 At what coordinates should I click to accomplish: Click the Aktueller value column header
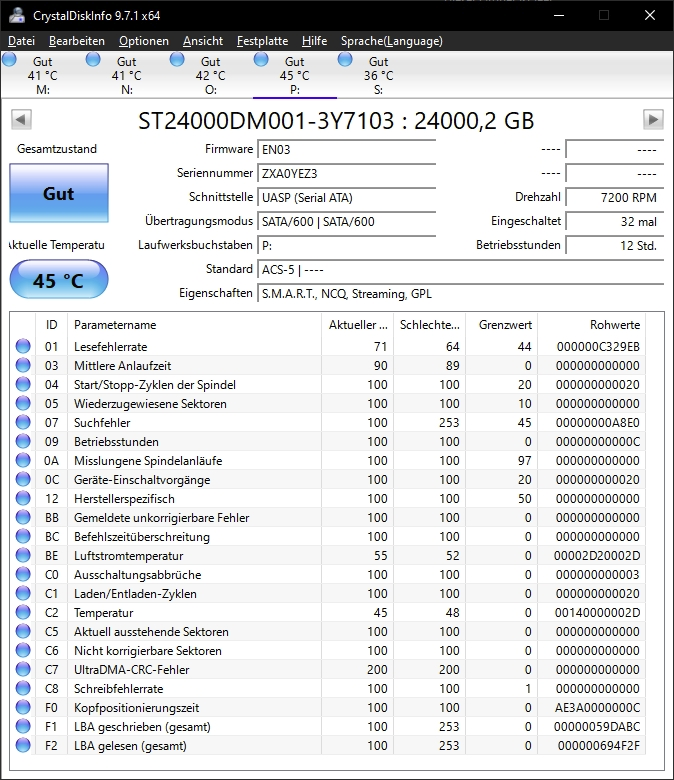(358, 325)
